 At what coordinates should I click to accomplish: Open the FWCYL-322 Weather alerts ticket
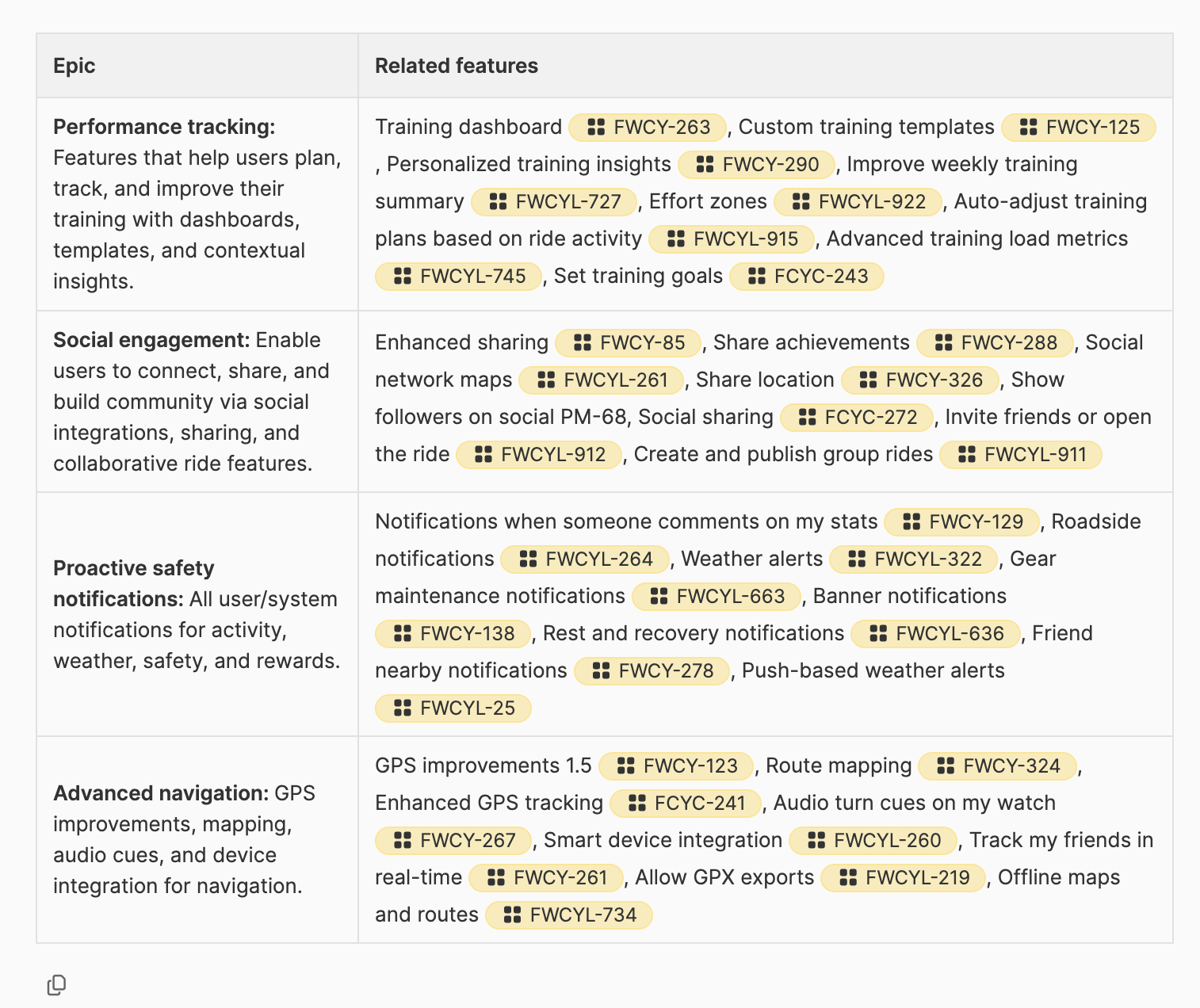point(913,559)
